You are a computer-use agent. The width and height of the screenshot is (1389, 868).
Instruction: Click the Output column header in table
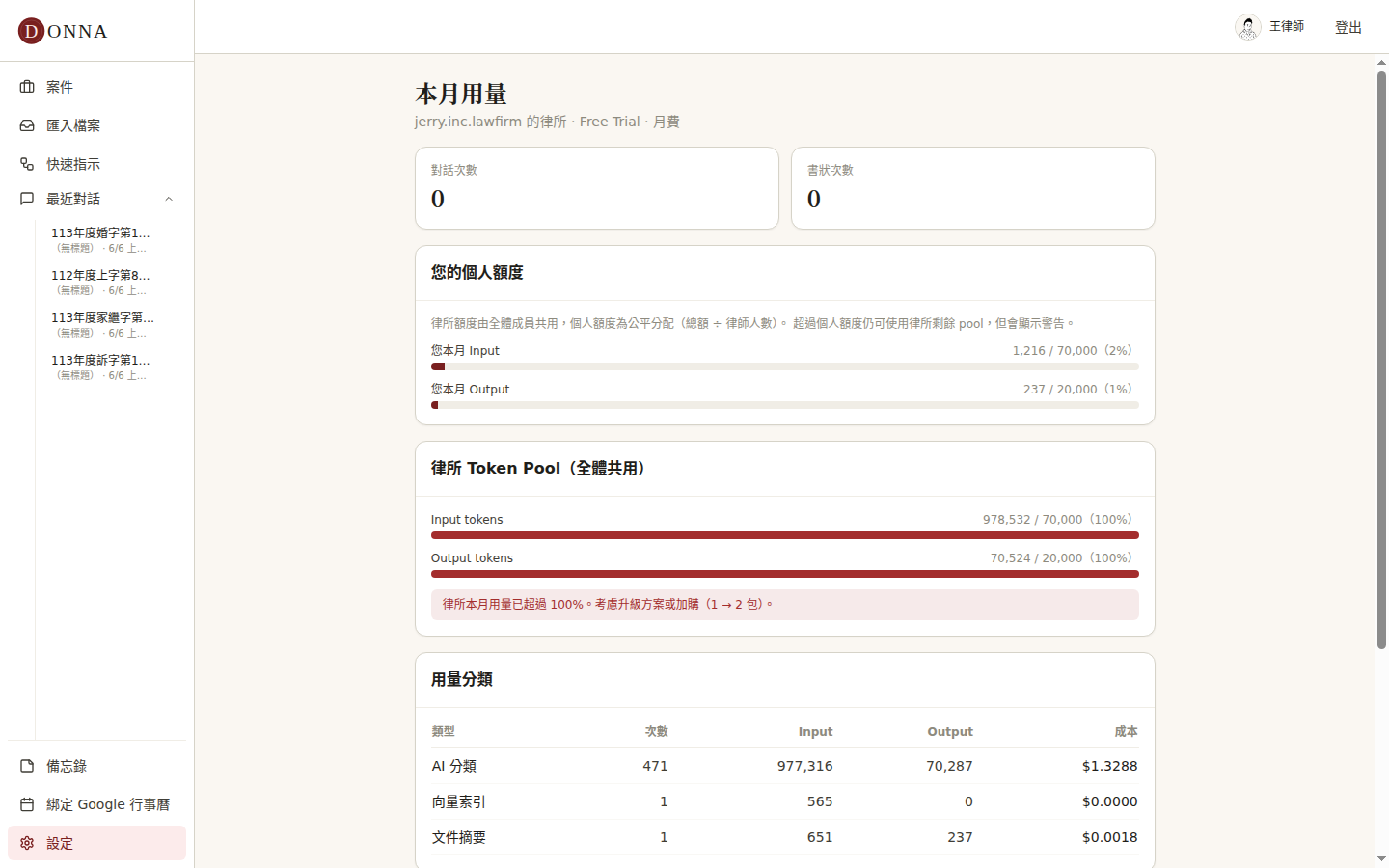coord(950,731)
